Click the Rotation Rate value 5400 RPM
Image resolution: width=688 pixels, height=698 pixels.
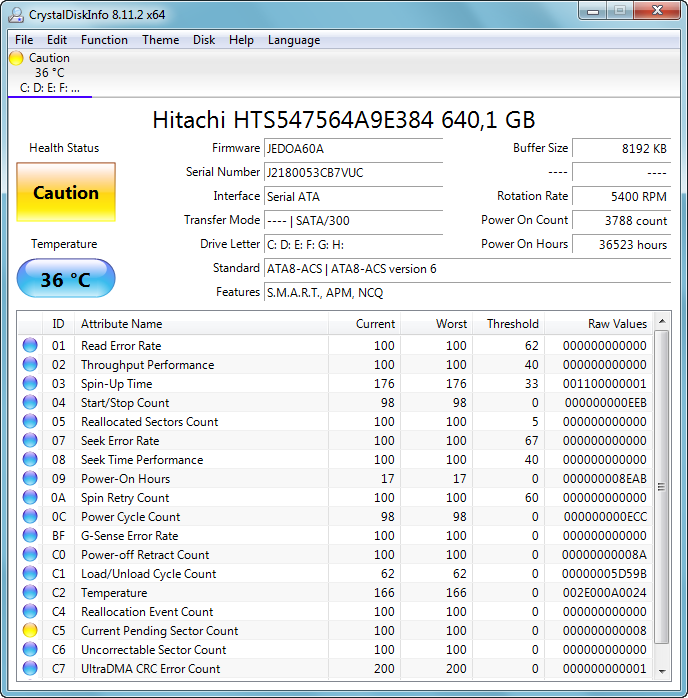pyautogui.click(x=621, y=197)
